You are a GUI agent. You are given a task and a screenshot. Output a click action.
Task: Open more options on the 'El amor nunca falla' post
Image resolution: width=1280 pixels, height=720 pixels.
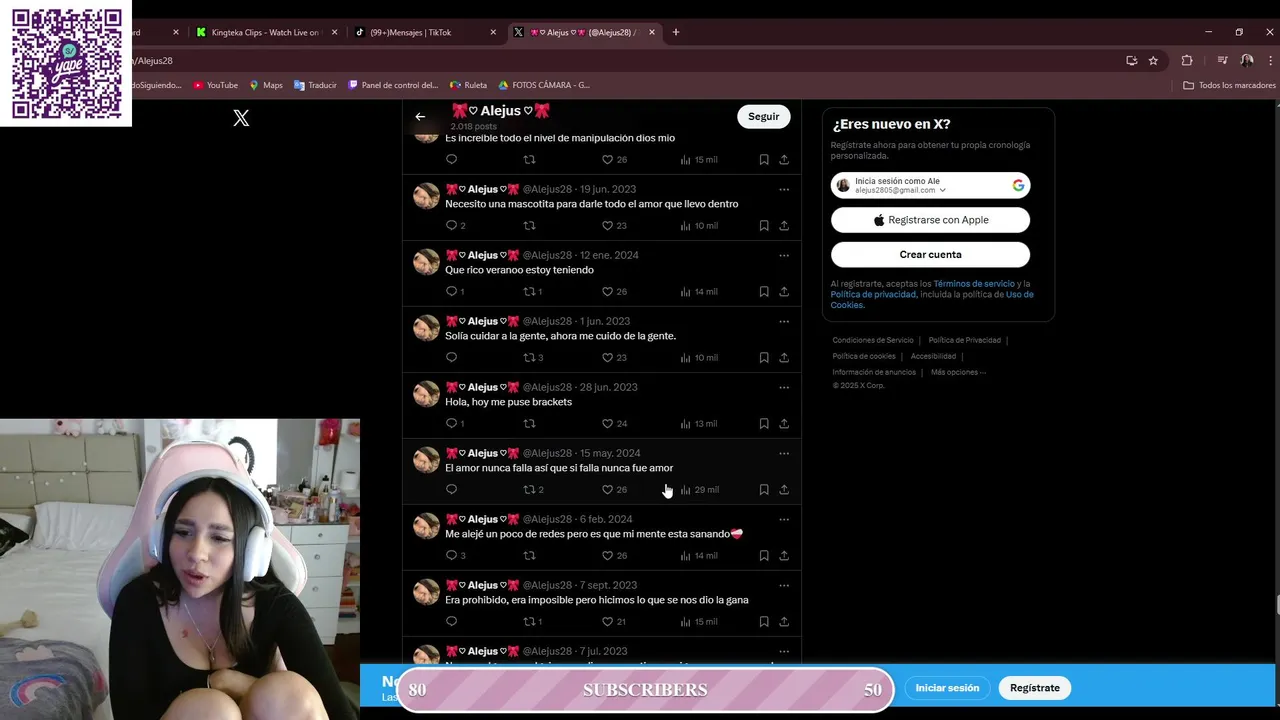(784, 453)
